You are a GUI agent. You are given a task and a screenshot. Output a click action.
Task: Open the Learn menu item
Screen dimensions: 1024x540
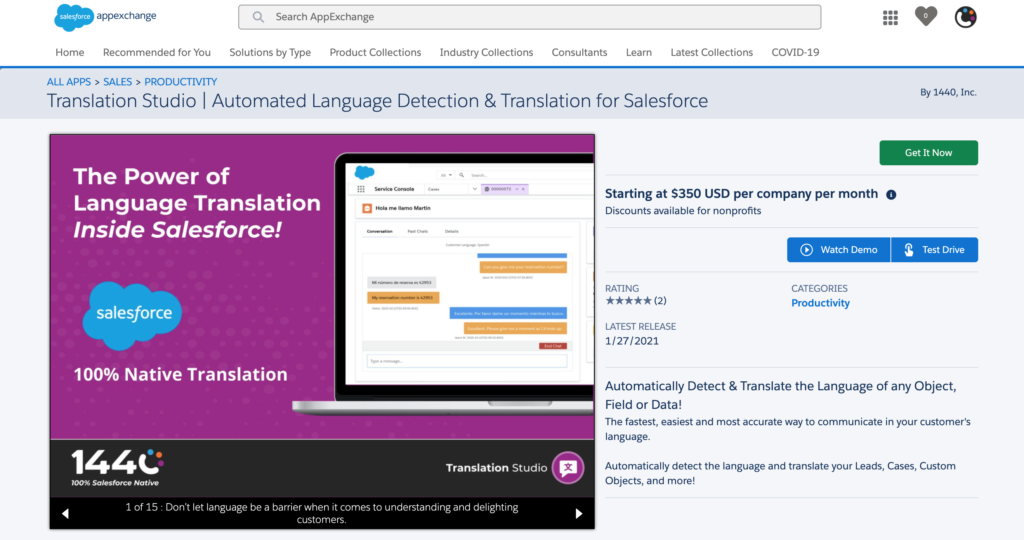pyautogui.click(x=639, y=52)
